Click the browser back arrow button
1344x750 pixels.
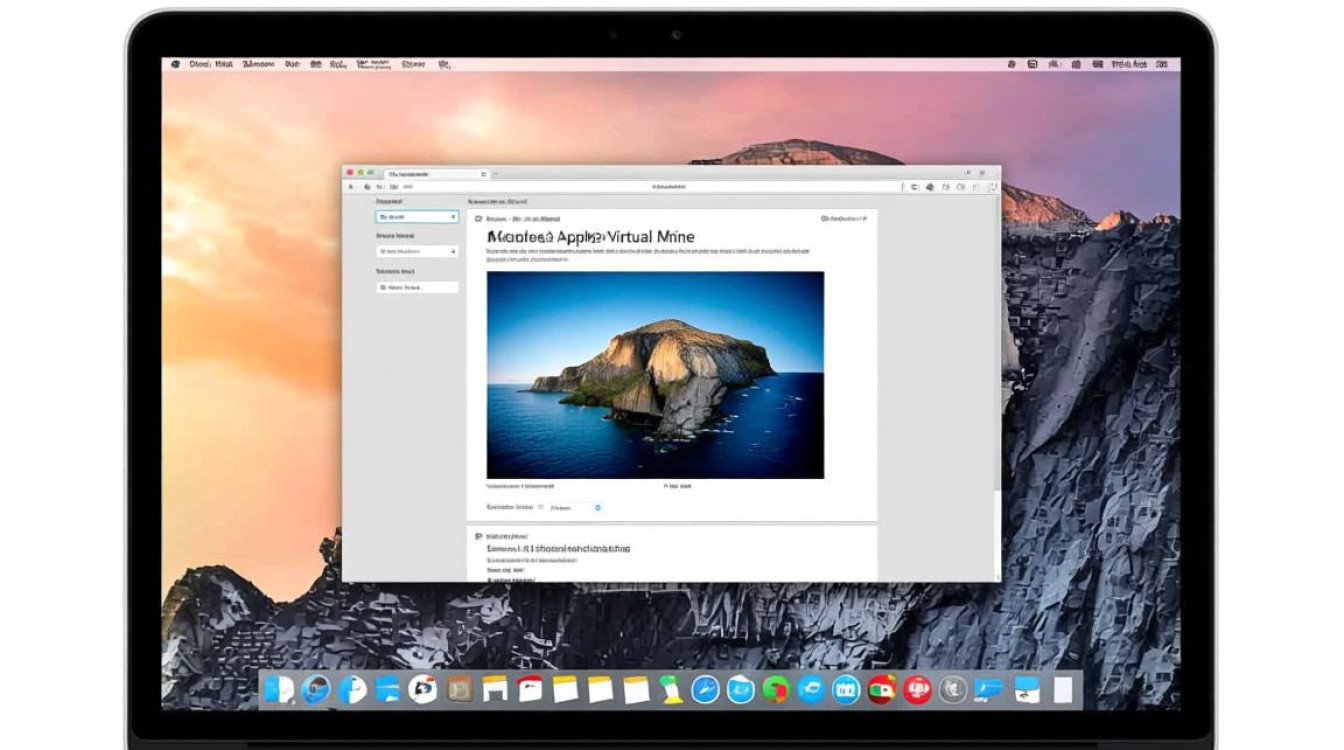pyautogui.click(x=352, y=187)
